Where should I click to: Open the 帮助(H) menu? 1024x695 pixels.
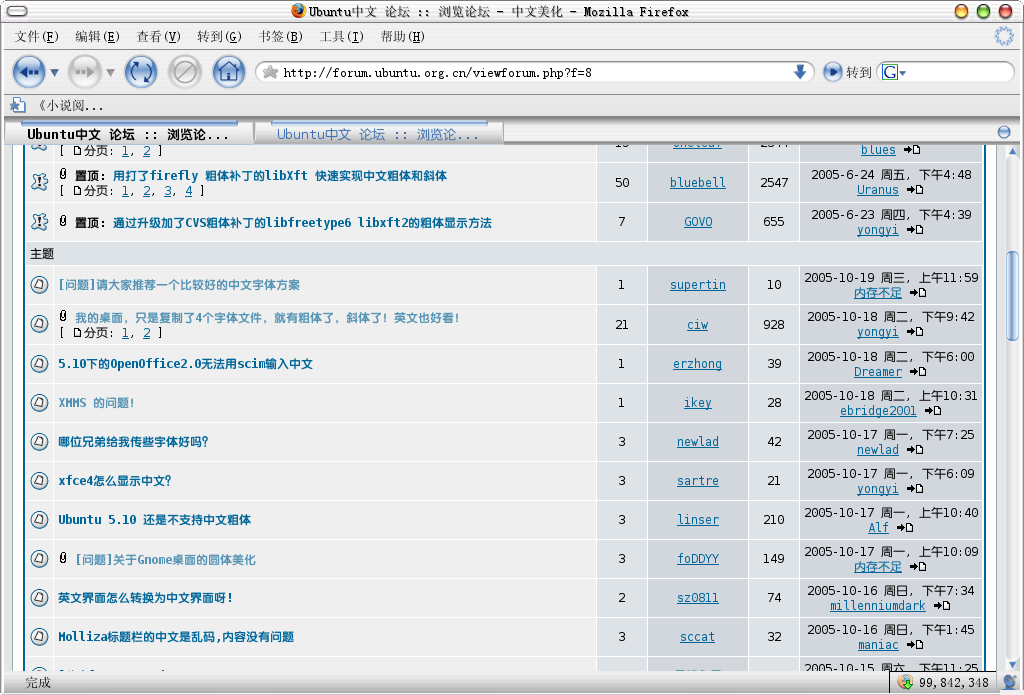(402, 37)
